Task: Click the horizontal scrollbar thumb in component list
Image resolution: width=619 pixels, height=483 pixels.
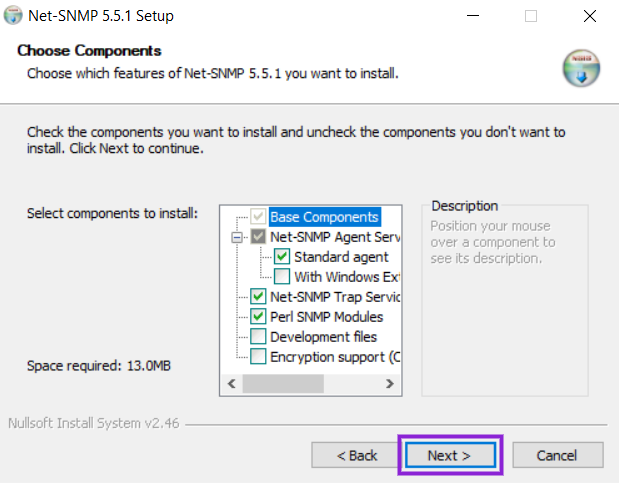Action: pos(283,383)
